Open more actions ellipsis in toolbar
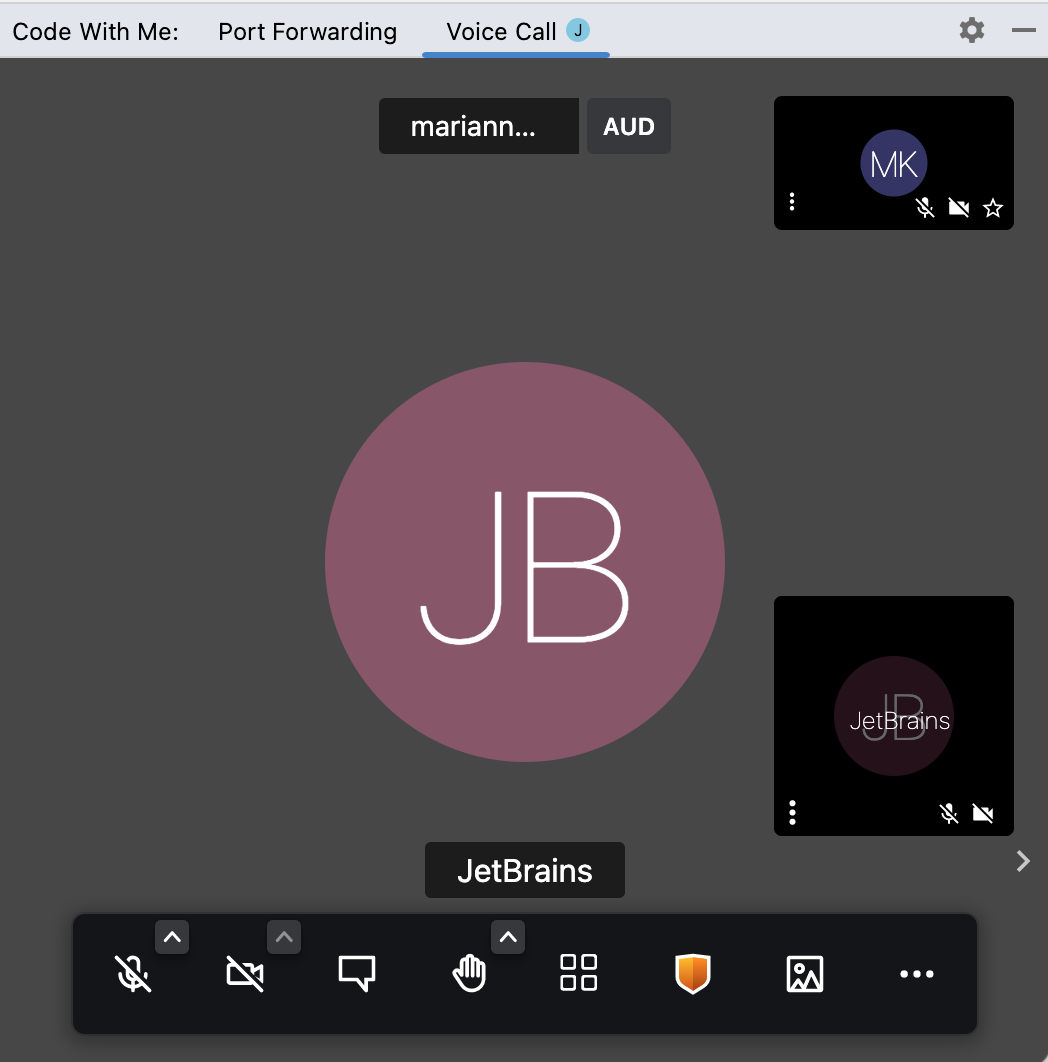This screenshot has width=1048, height=1062. pyautogui.click(x=917, y=974)
